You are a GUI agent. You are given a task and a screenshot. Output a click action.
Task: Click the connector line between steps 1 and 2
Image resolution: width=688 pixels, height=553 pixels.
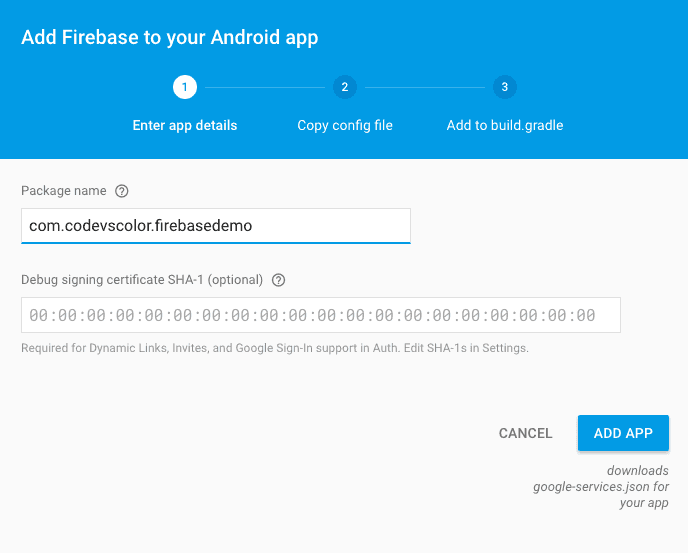(x=264, y=87)
